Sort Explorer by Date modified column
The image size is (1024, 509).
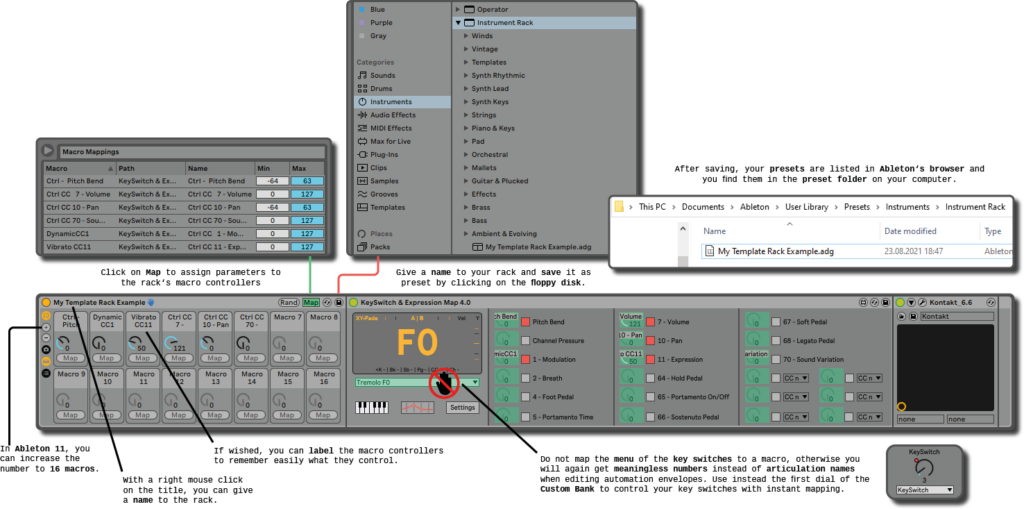point(910,231)
